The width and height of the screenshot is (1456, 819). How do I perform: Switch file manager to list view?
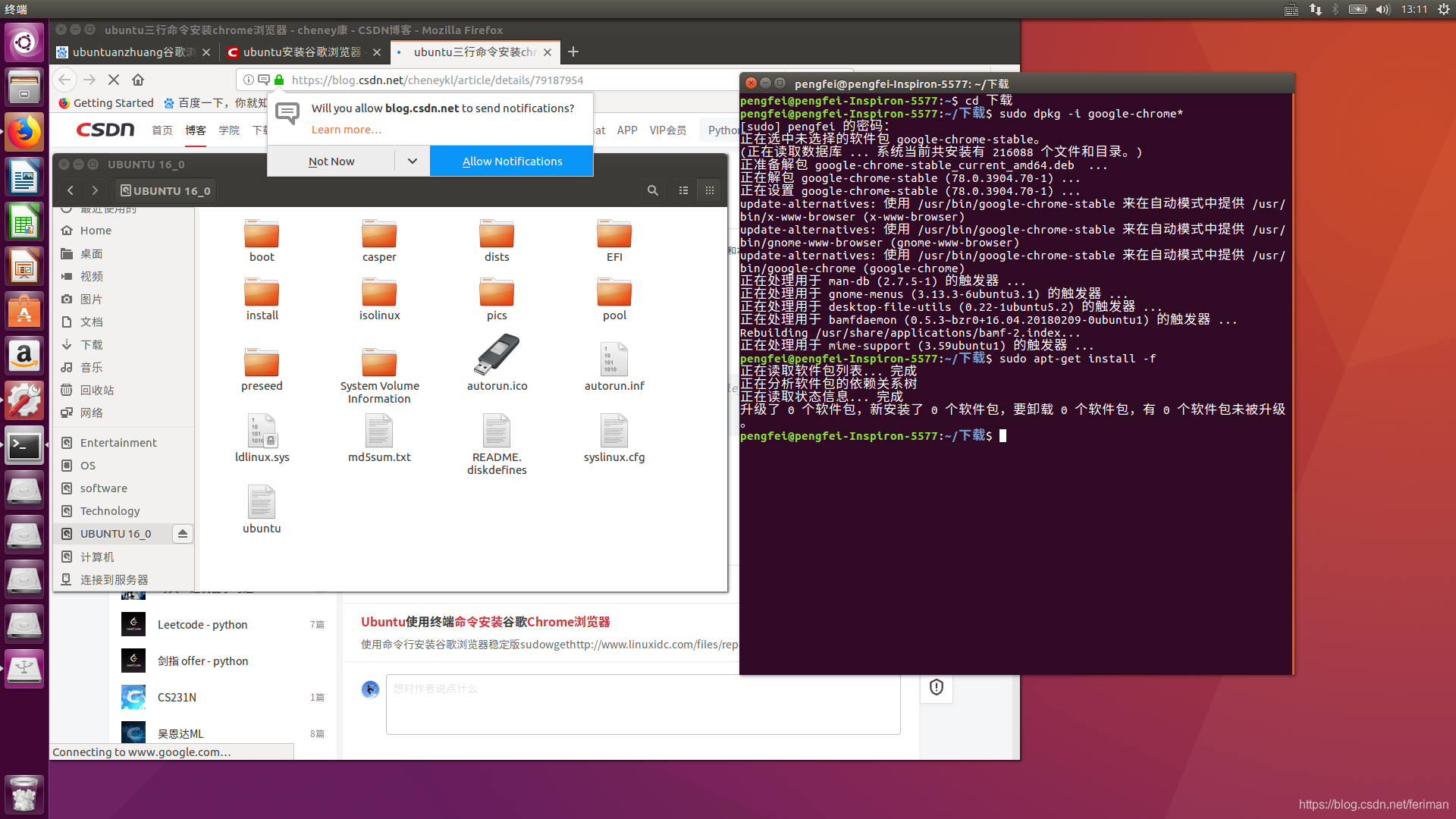tap(683, 190)
